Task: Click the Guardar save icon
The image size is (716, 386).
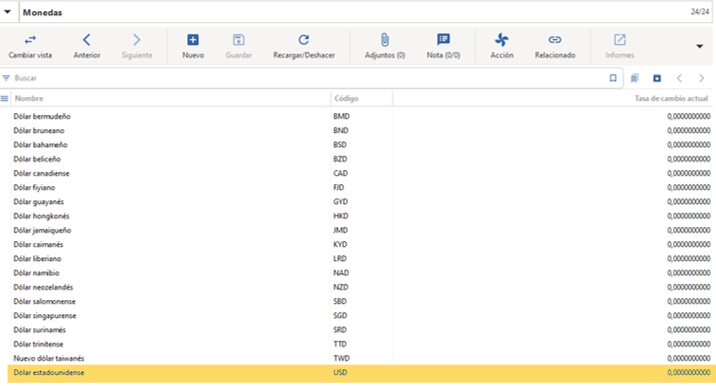Action: tap(238, 40)
